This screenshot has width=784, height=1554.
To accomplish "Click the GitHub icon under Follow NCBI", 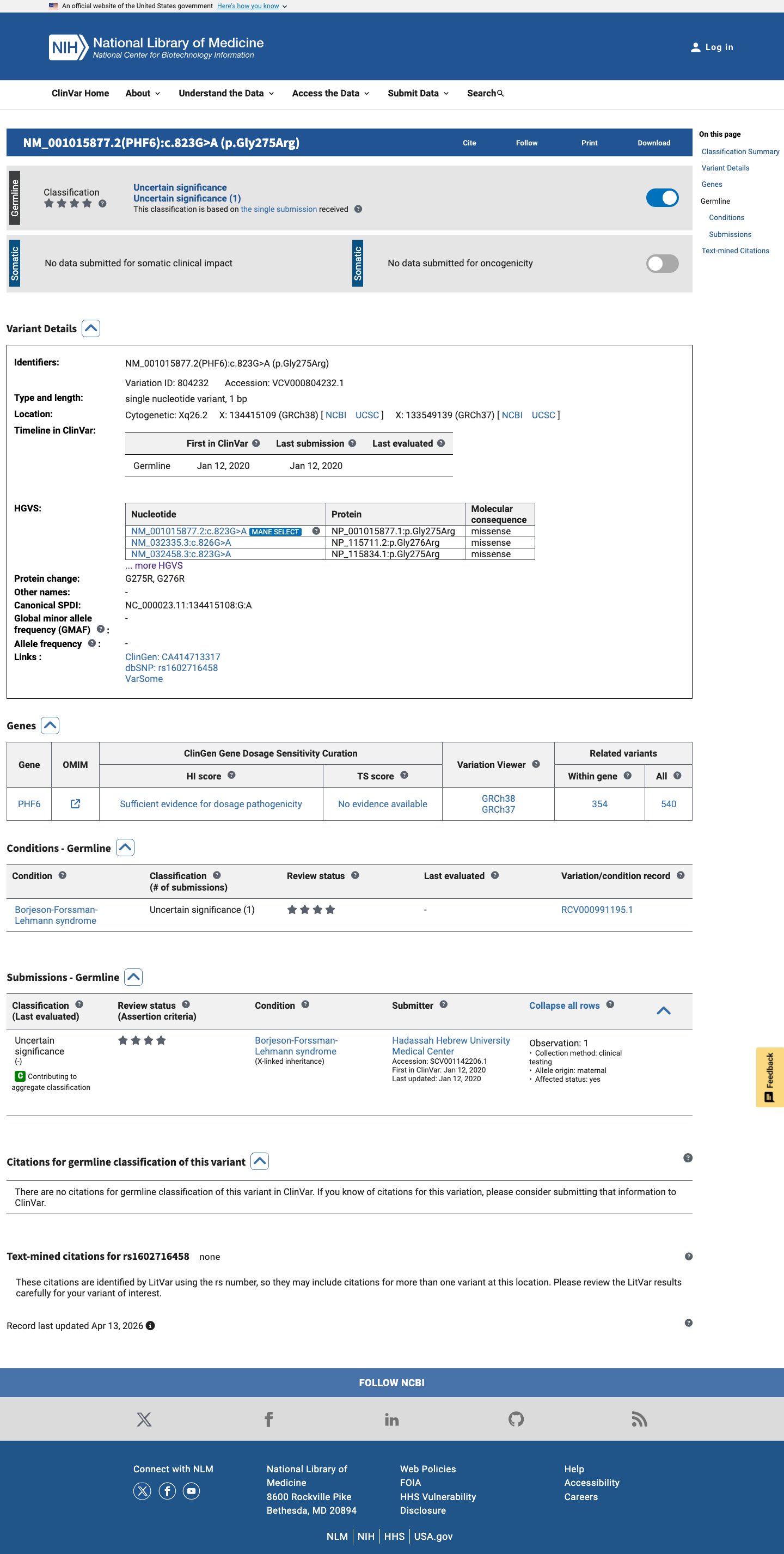I will coord(516,1419).
